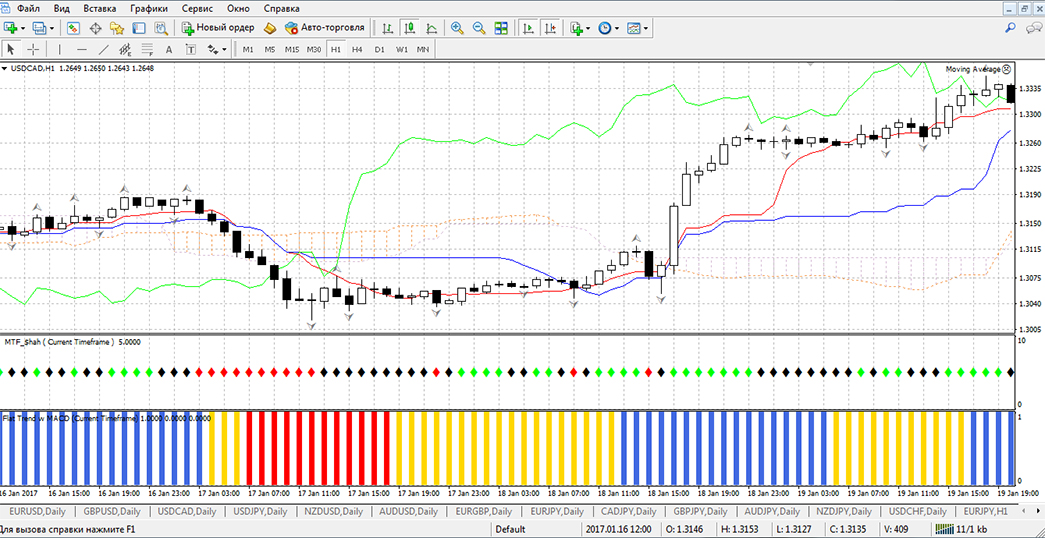Expand the Profiles dropdown arrow

point(52,28)
